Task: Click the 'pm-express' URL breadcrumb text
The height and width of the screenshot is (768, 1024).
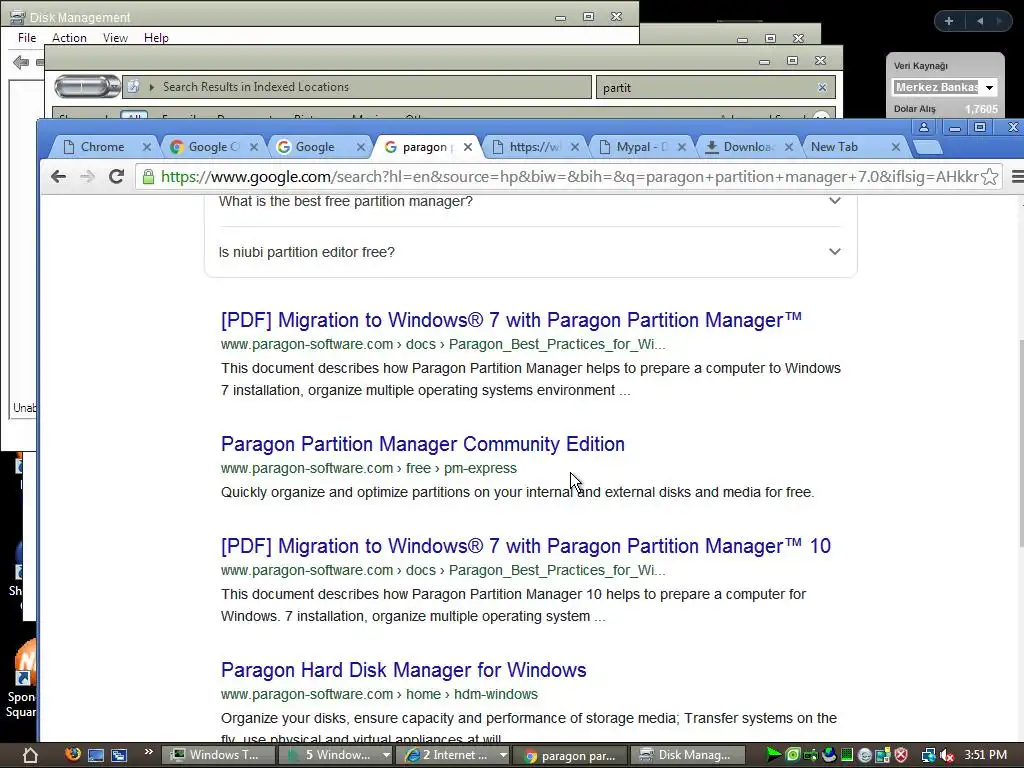Action: click(480, 468)
